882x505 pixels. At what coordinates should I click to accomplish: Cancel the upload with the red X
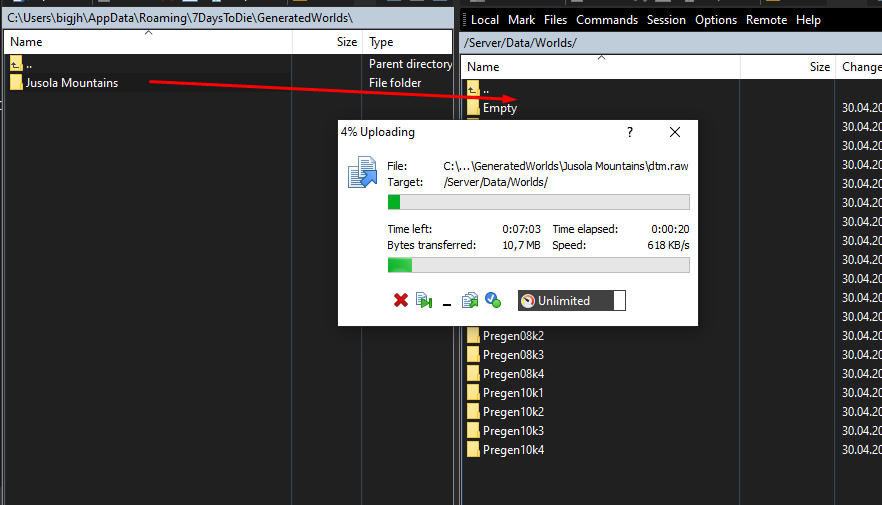point(401,300)
